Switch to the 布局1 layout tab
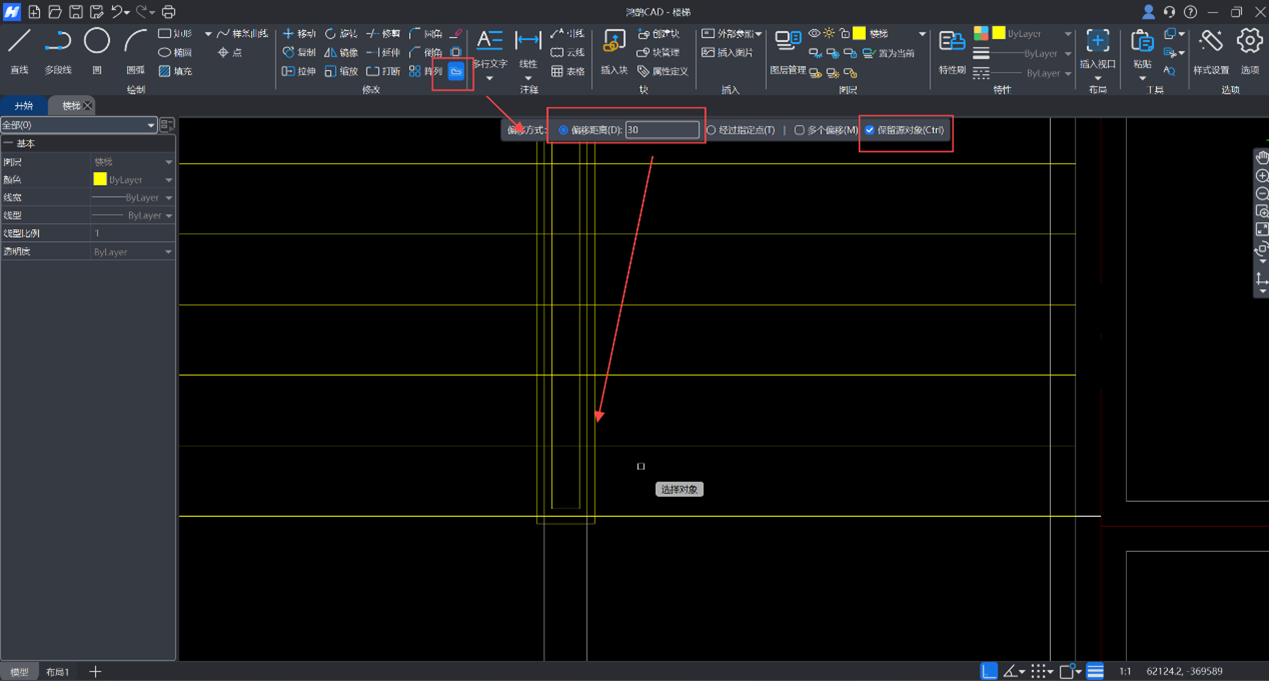Screen dimensions: 1269x681 (x=58, y=672)
